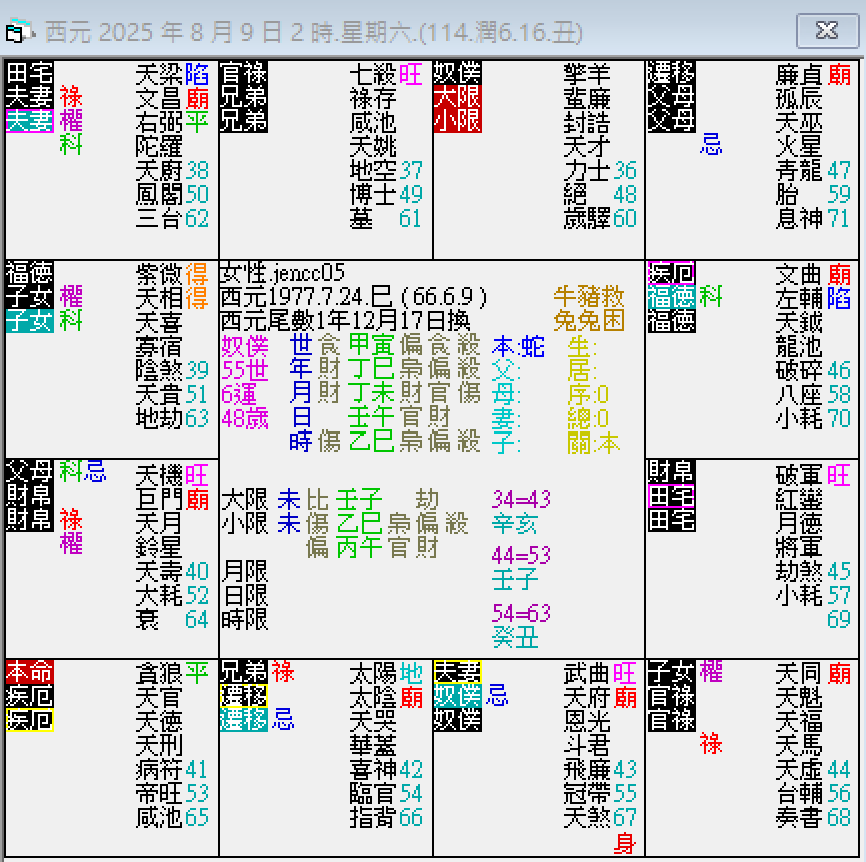Viewport: 866px width, 862px height.
Task: Select the '紅鸞' star entry
Action: (x=799, y=499)
